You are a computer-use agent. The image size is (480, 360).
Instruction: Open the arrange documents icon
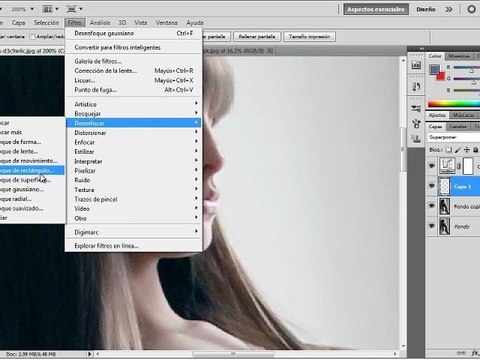48,9
